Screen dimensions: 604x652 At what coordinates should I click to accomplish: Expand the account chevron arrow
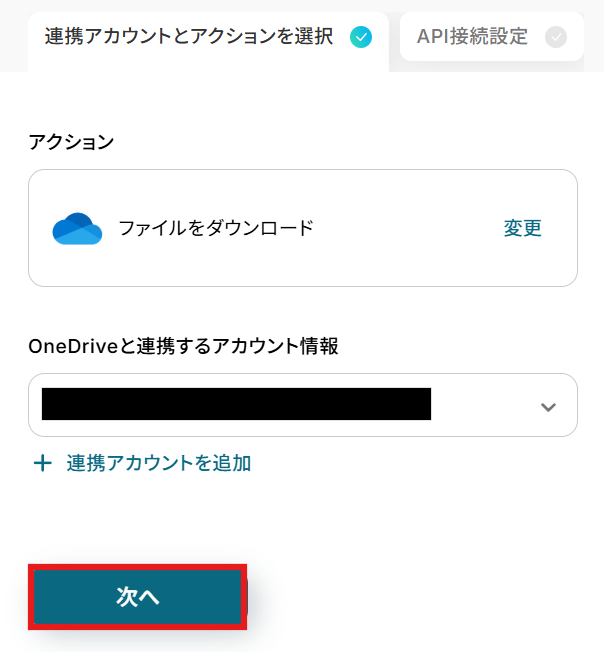(x=548, y=406)
